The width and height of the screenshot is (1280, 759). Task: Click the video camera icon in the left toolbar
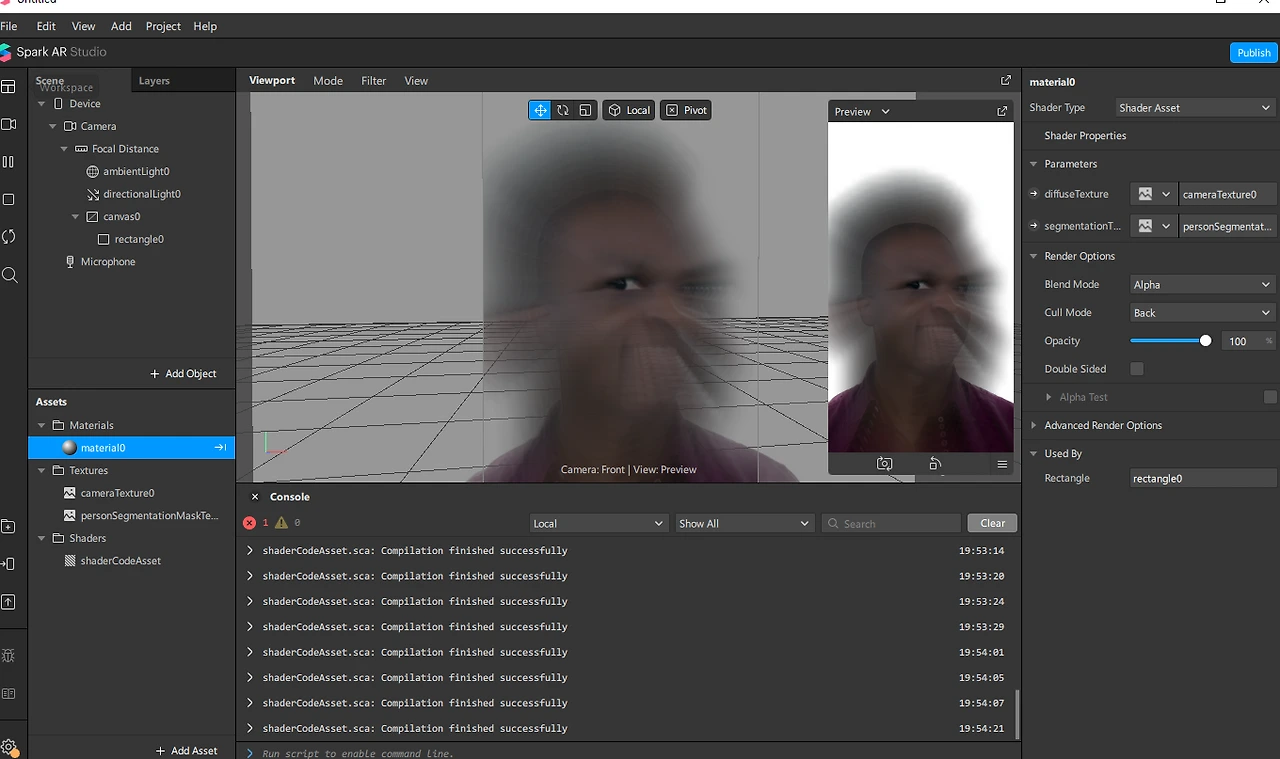click(x=9, y=124)
